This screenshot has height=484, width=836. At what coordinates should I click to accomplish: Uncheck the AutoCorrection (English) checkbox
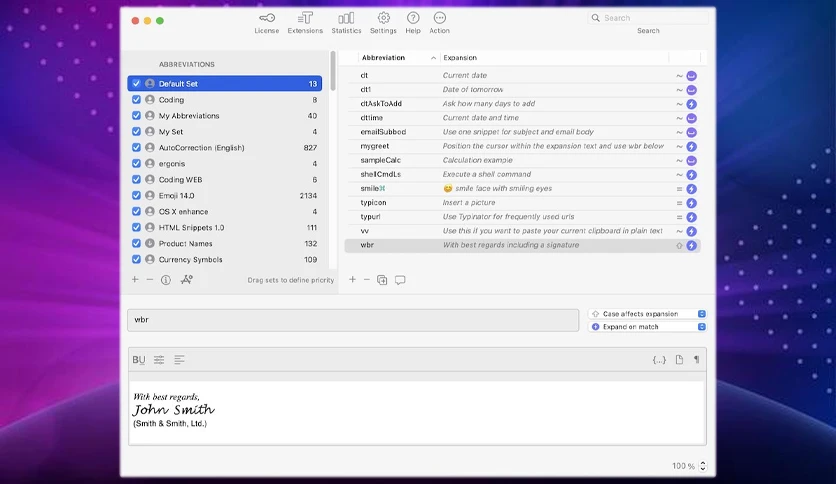point(136,148)
